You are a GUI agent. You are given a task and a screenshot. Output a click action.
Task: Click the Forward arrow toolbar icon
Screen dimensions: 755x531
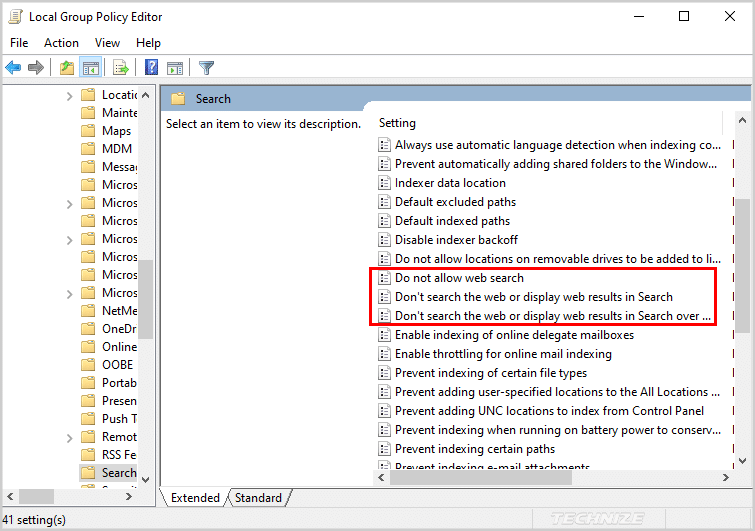(x=36, y=68)
